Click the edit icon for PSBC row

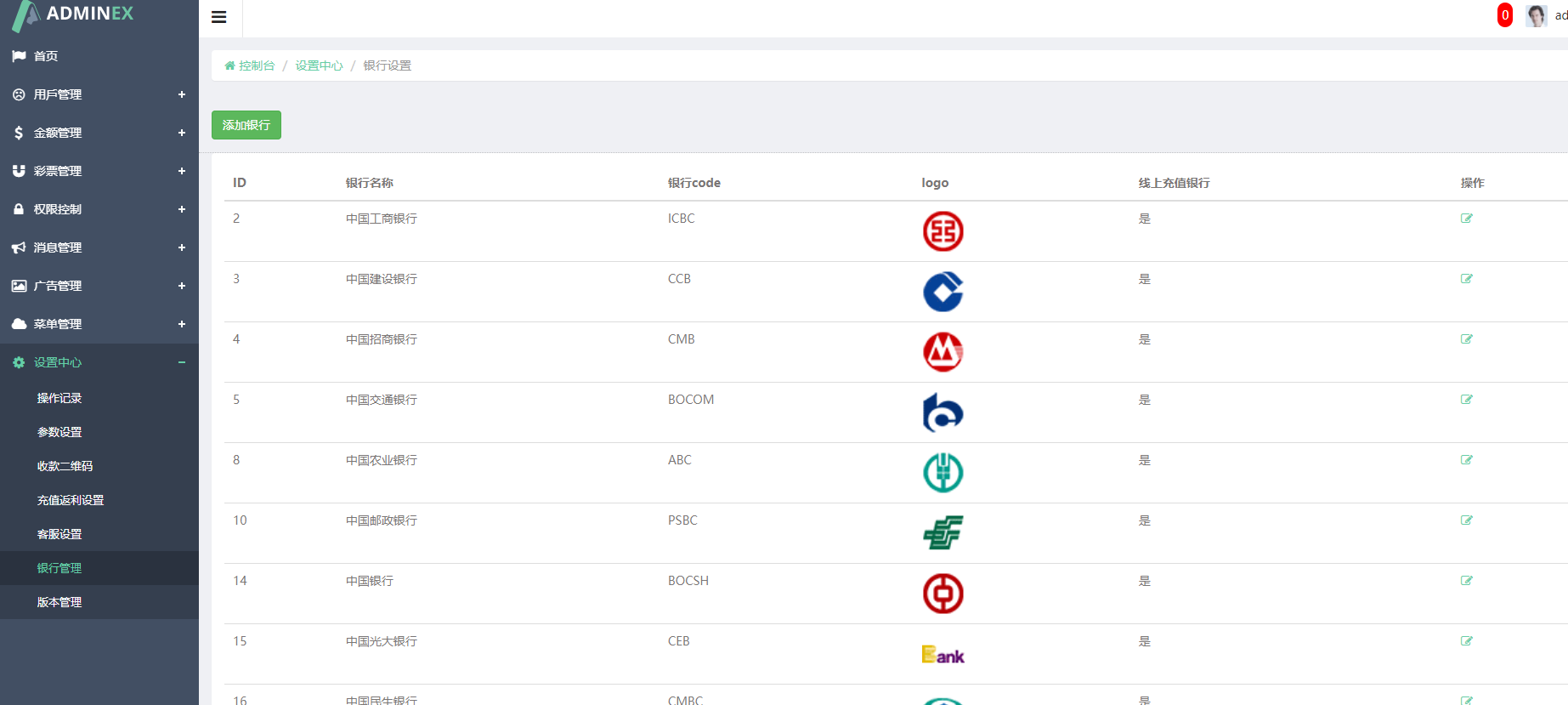pyautogui.click(x=1466, y=520)
